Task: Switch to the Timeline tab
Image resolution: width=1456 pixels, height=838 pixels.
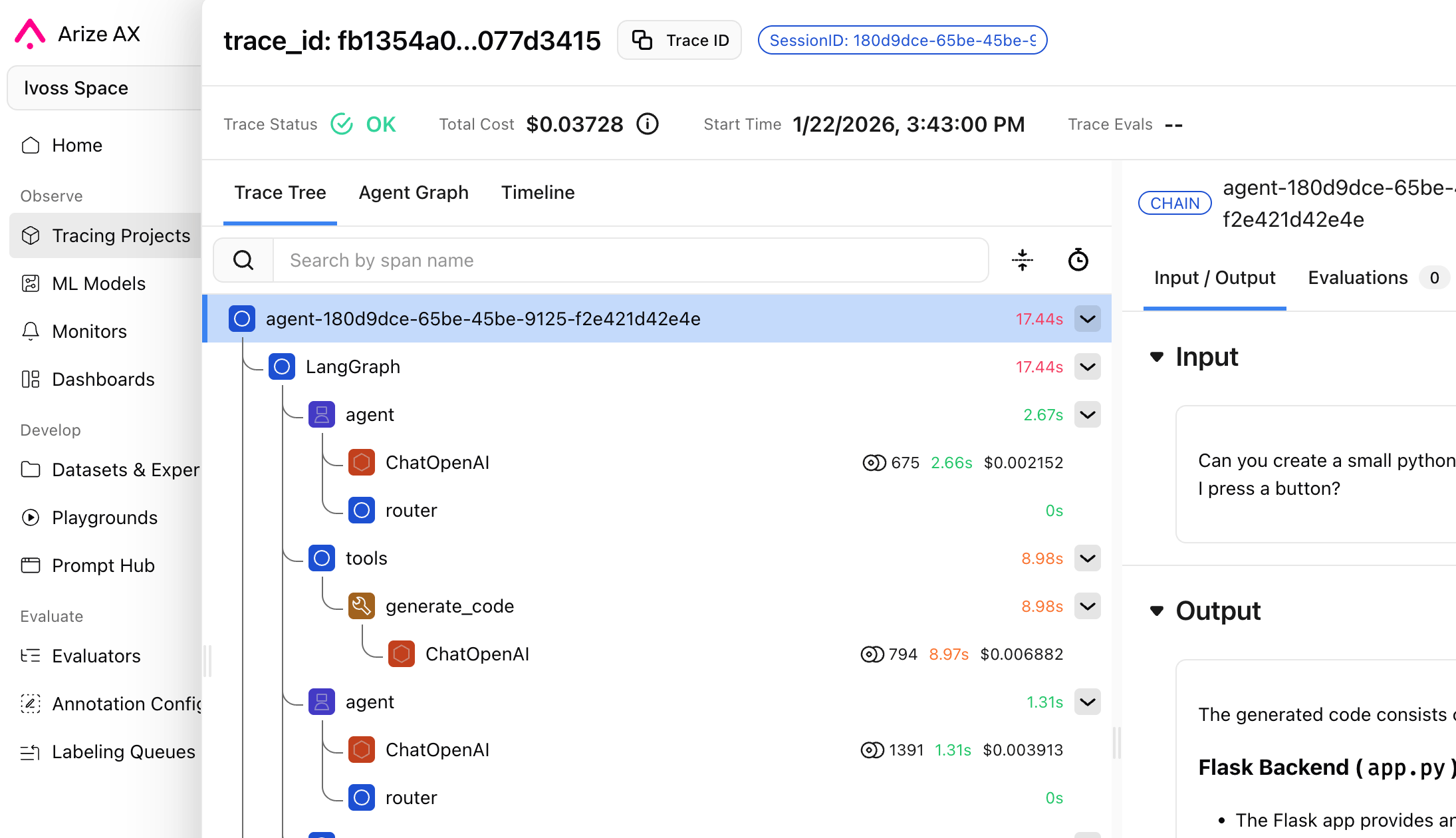Action: click(537, 193)
